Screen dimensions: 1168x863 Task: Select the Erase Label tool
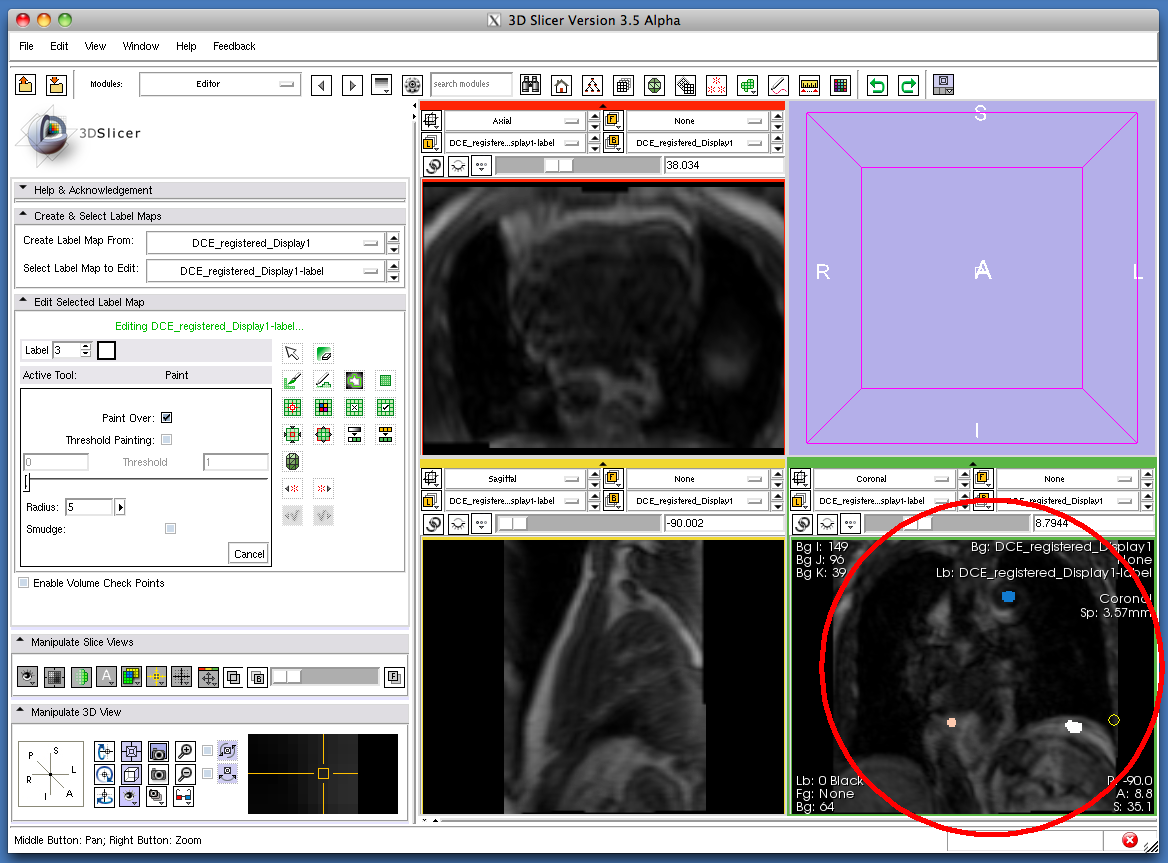coord(323,353)
